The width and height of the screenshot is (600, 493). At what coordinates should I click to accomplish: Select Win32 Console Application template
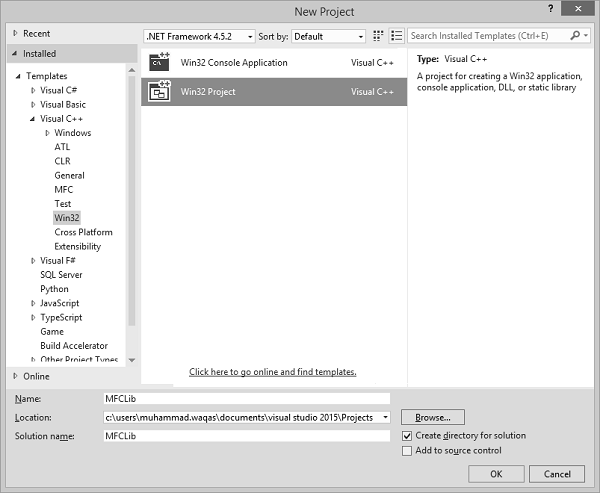click(x=274, y=63)
